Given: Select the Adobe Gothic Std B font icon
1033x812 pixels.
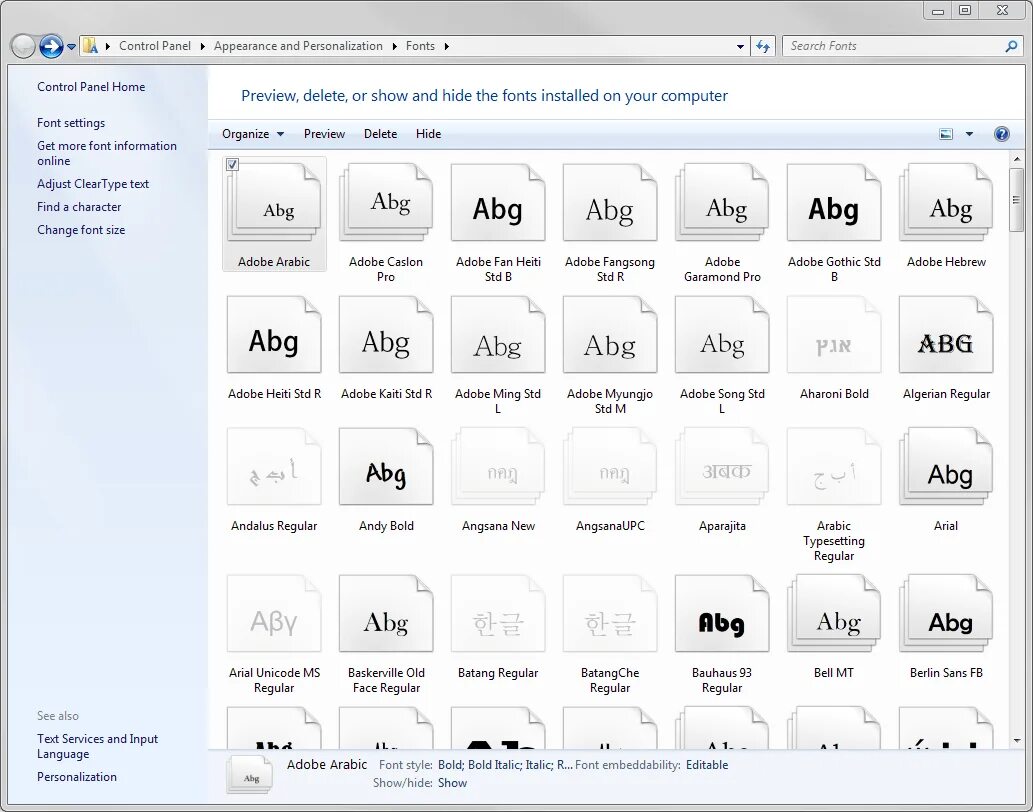Looking at the screenshot, I should [834, 202].
